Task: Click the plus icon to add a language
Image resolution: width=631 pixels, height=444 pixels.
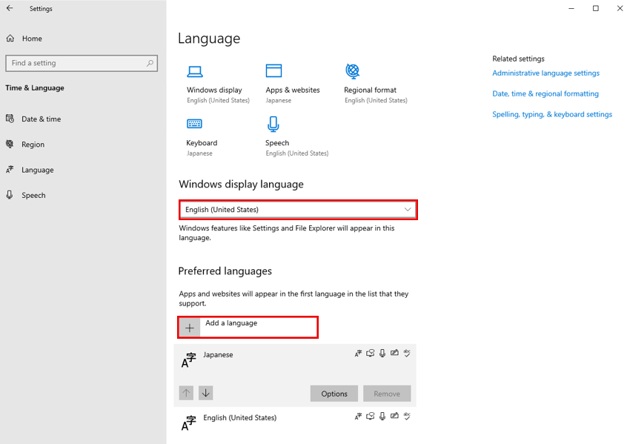Action: [x=190, y=327]
